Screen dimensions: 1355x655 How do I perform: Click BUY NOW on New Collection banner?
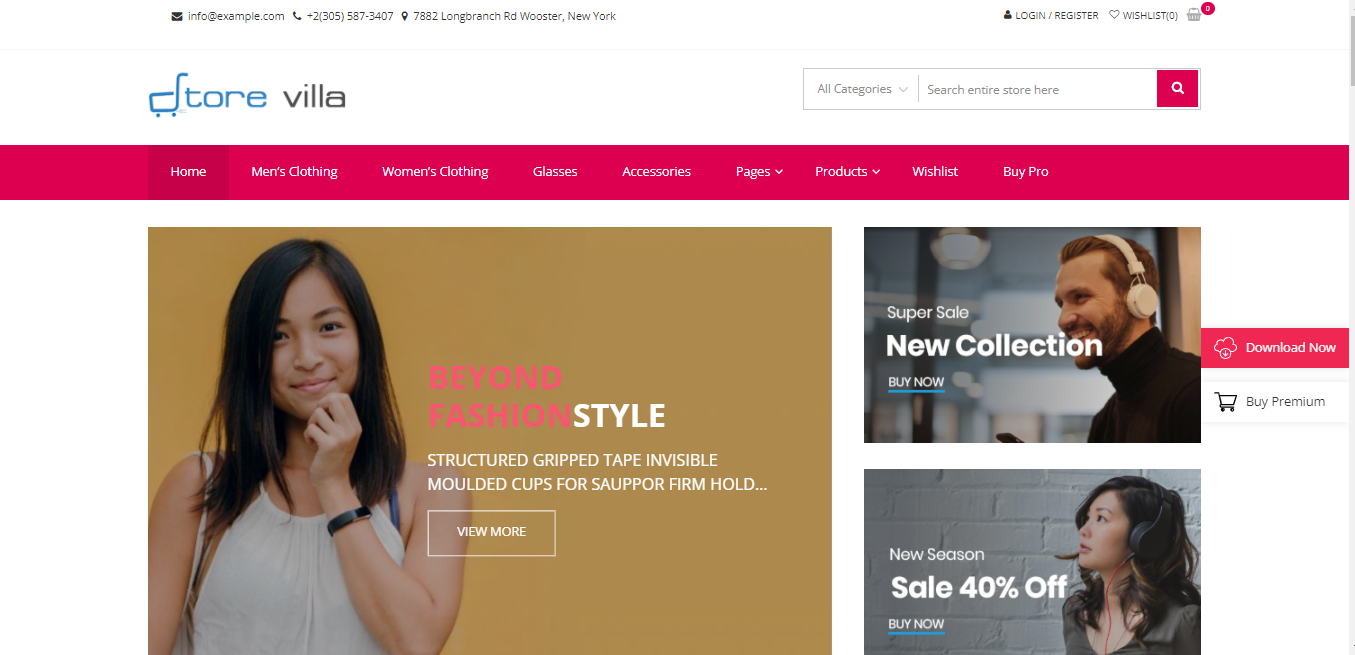(x=916, y=382)
